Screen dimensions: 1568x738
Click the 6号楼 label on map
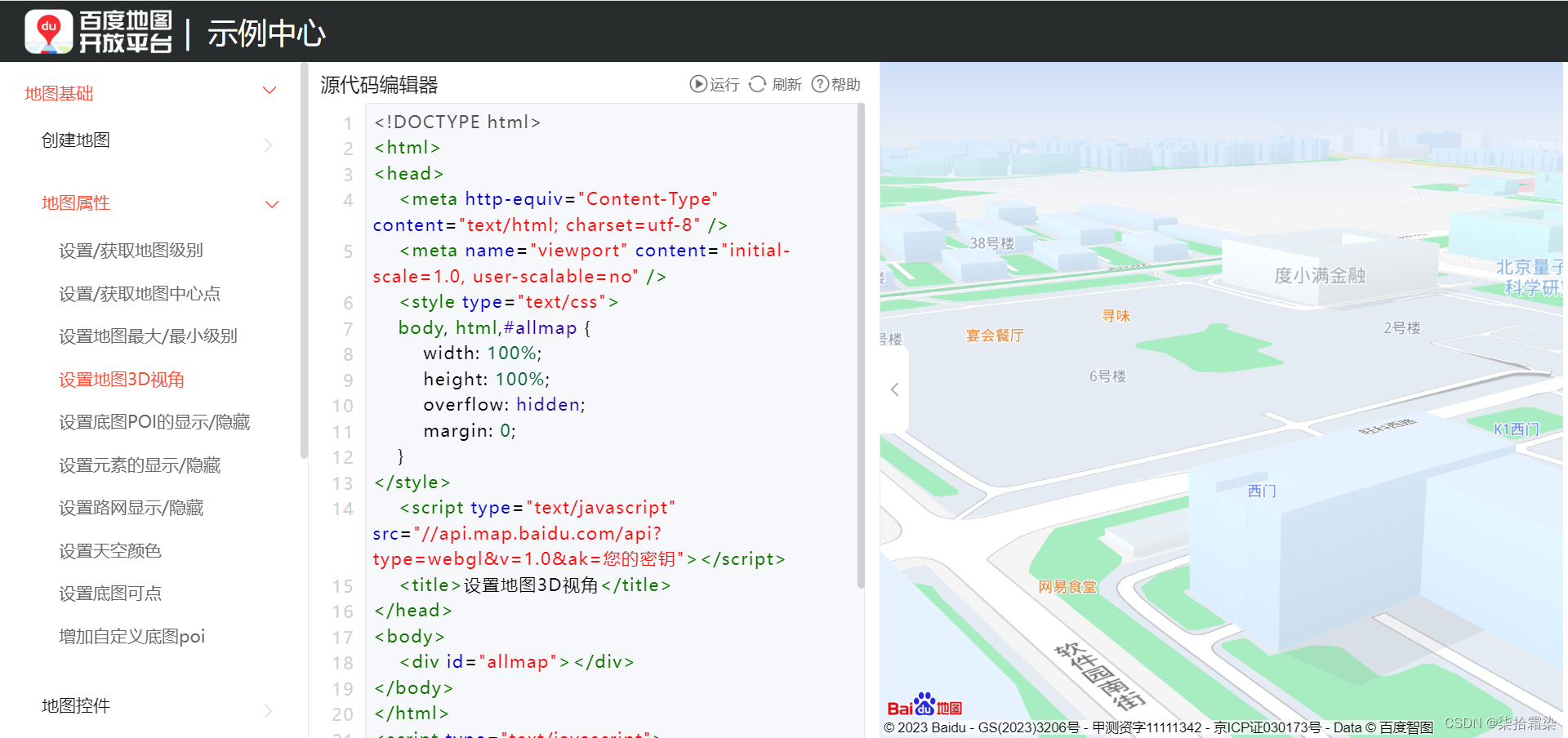(x=1107, y=376)
